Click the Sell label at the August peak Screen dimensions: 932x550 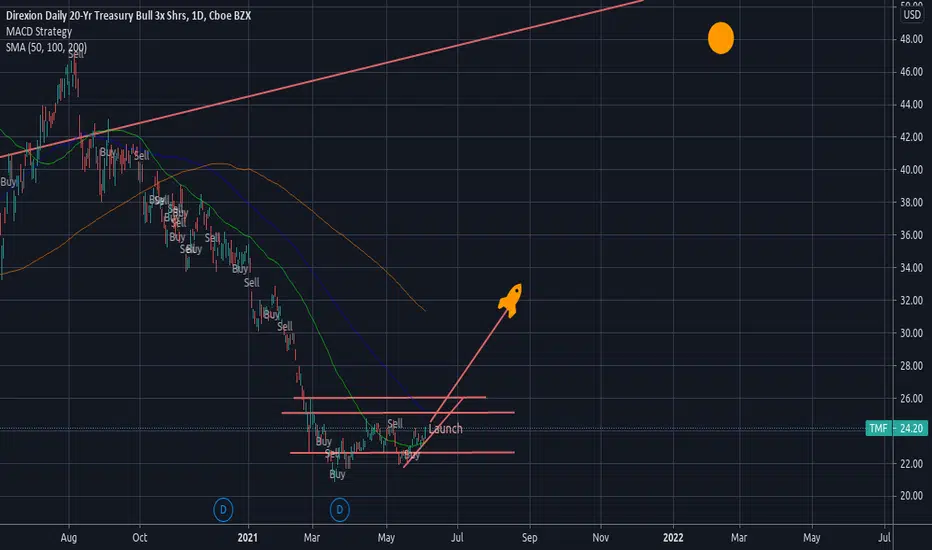tap(76, 55)
